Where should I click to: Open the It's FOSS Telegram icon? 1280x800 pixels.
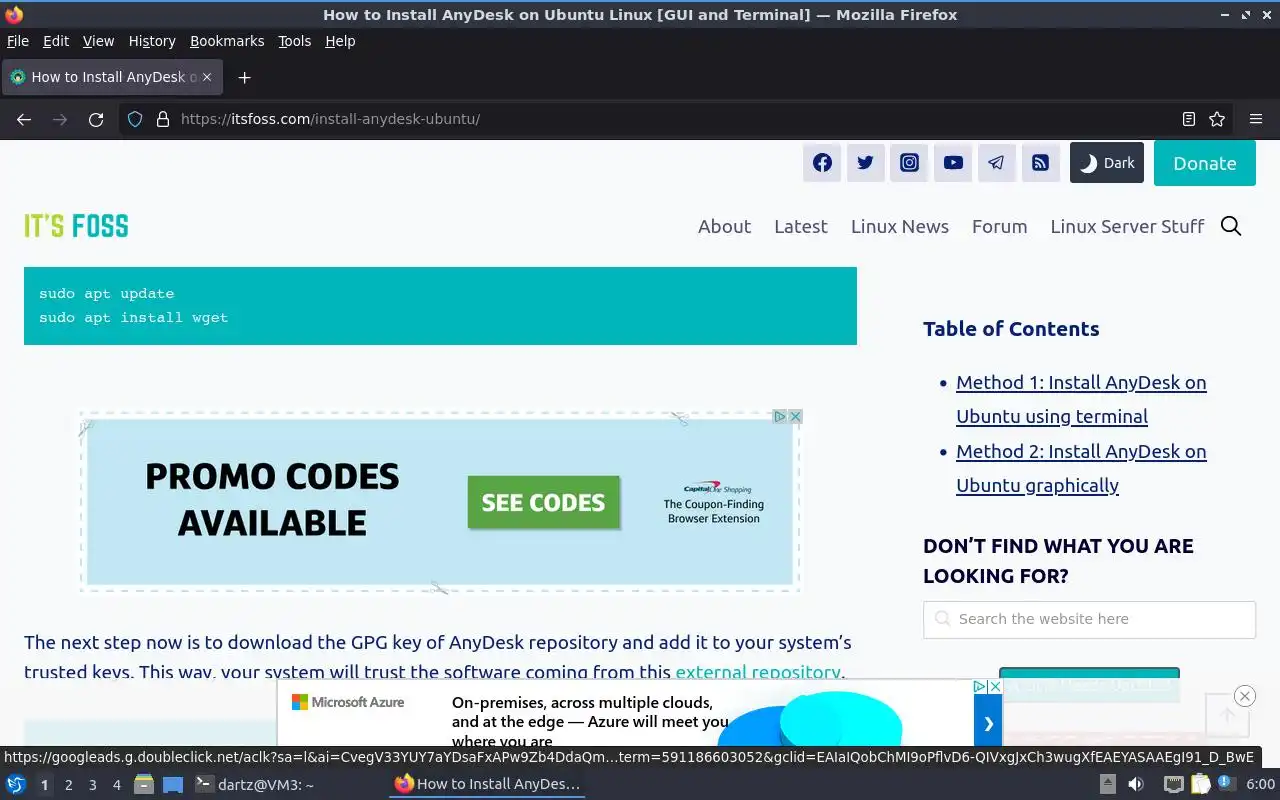click(997, 163)
